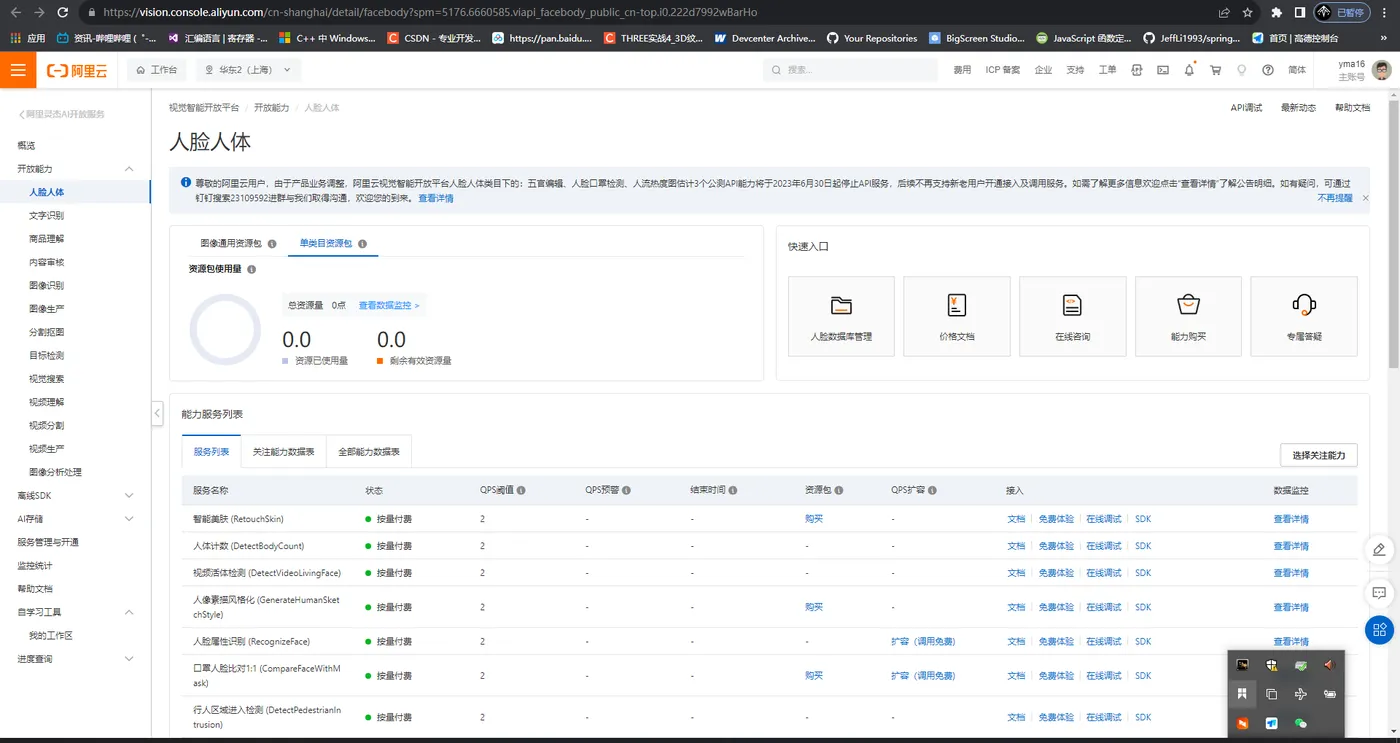The height and width of the screenshot is (743, 1400).
Task: Click the info icon next to QPS阈值
Action: [521, 491]
